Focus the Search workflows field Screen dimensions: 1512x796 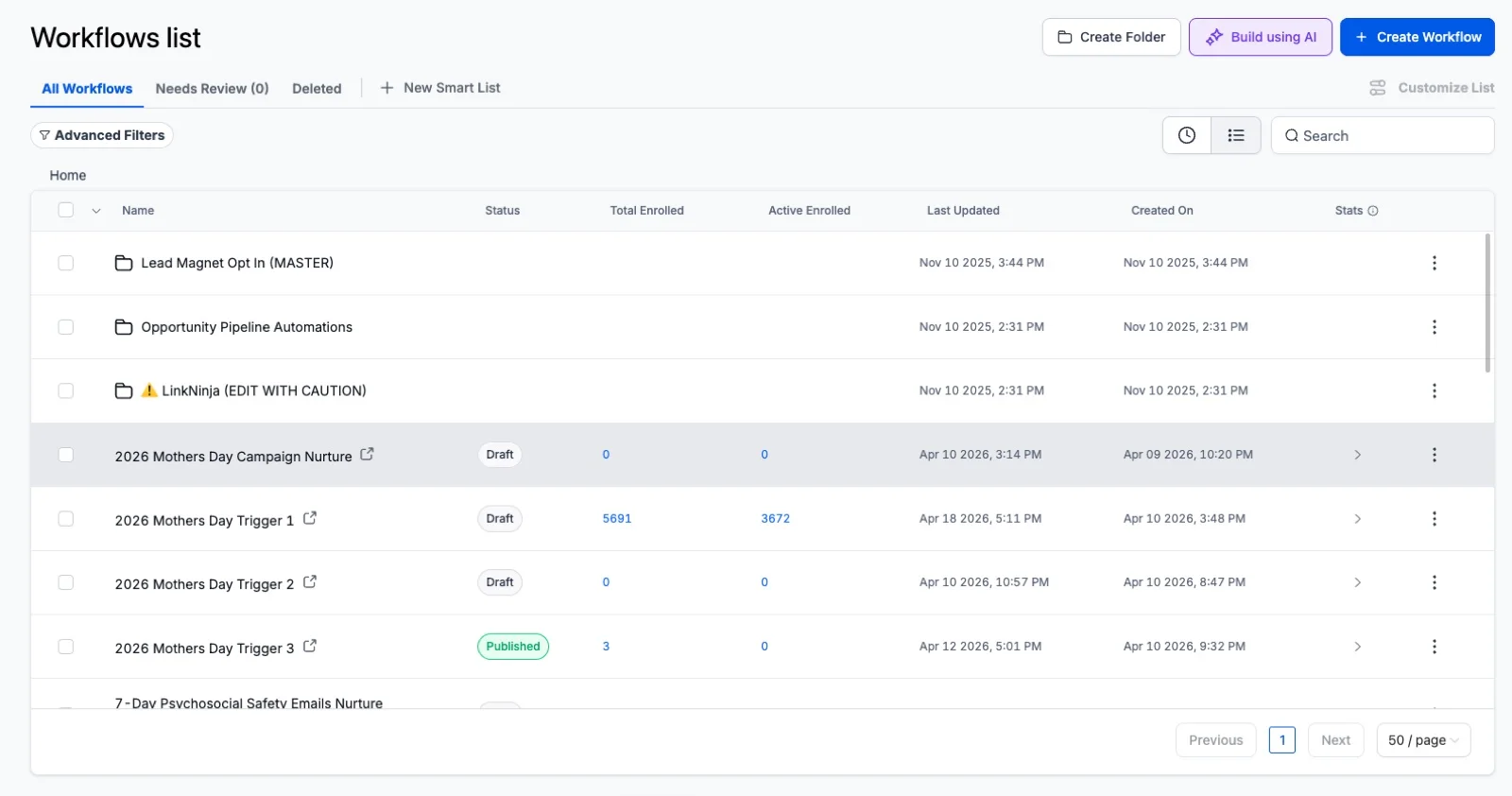point(1383,135)
